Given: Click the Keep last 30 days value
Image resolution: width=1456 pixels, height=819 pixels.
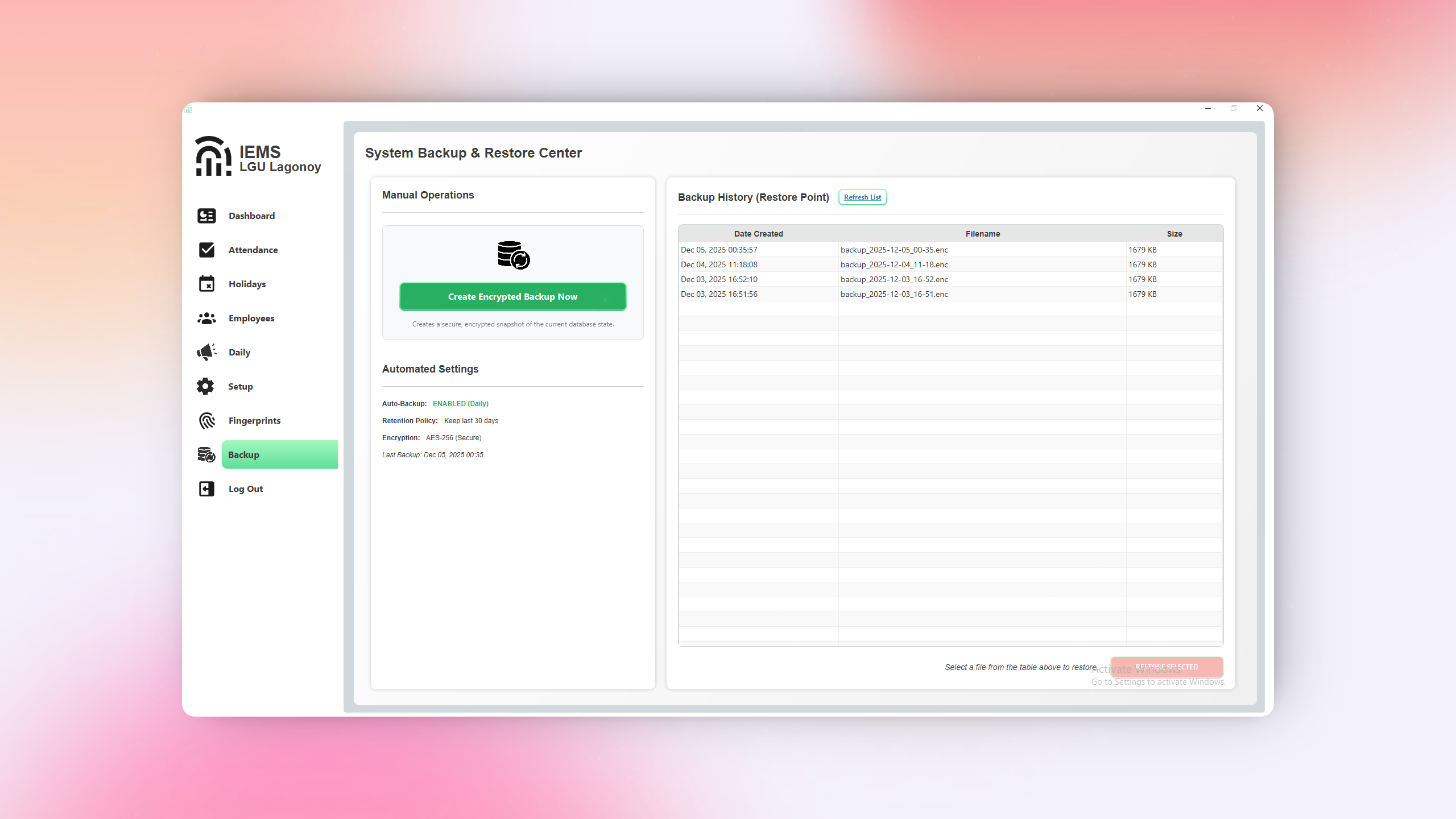Looking at the screenshot, I should coord(471,421).
